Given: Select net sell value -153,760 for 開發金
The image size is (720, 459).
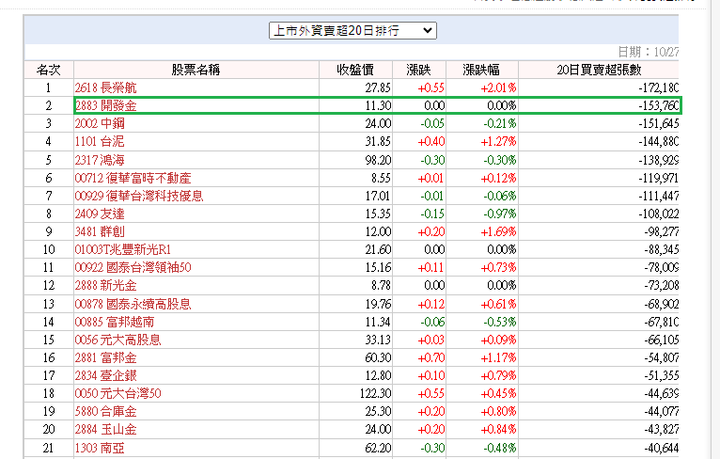Looking at the screenshot, I should (x=658, y=106).
